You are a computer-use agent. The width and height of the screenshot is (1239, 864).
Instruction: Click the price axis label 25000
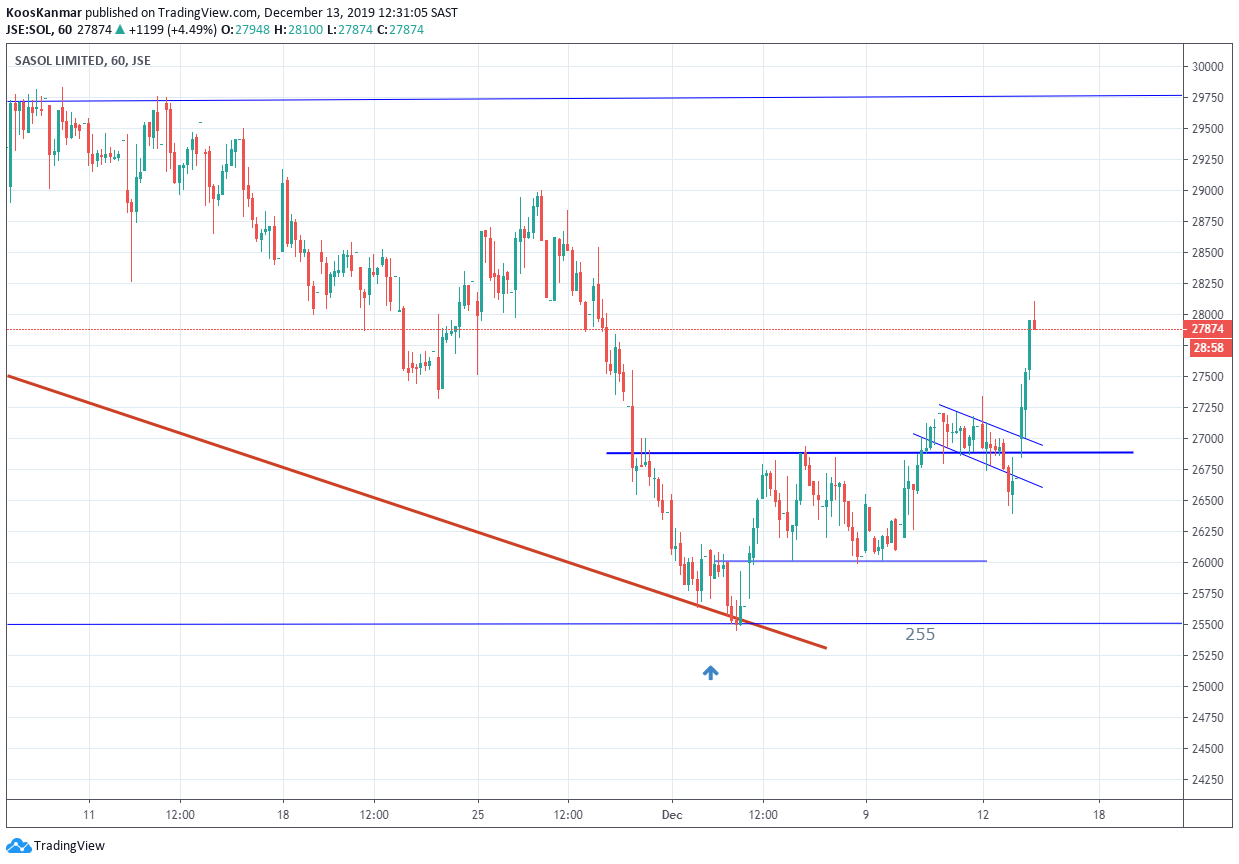[1208, 687]
